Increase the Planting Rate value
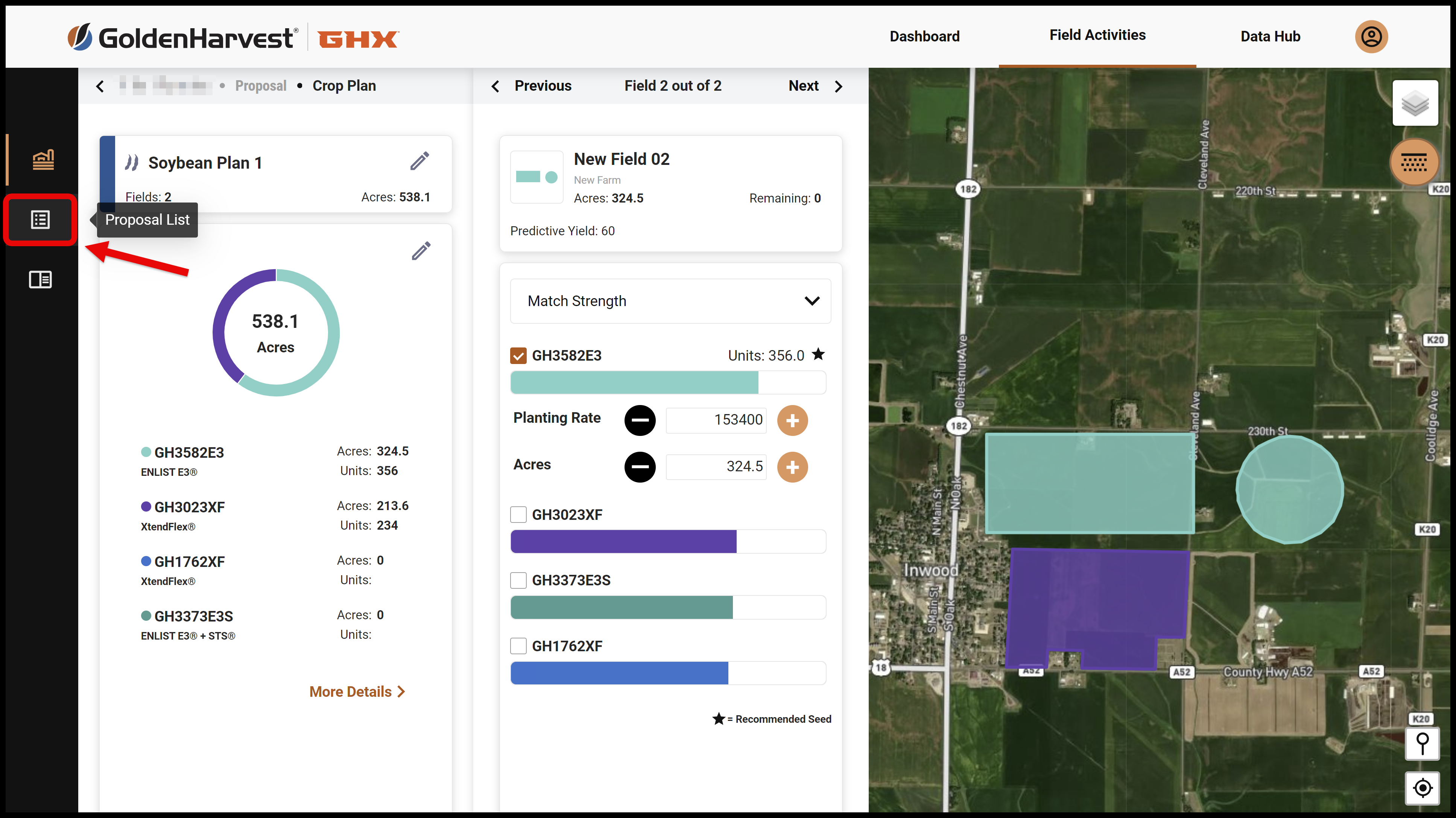This screenshot has height=818, width=1456. (792, 420)
